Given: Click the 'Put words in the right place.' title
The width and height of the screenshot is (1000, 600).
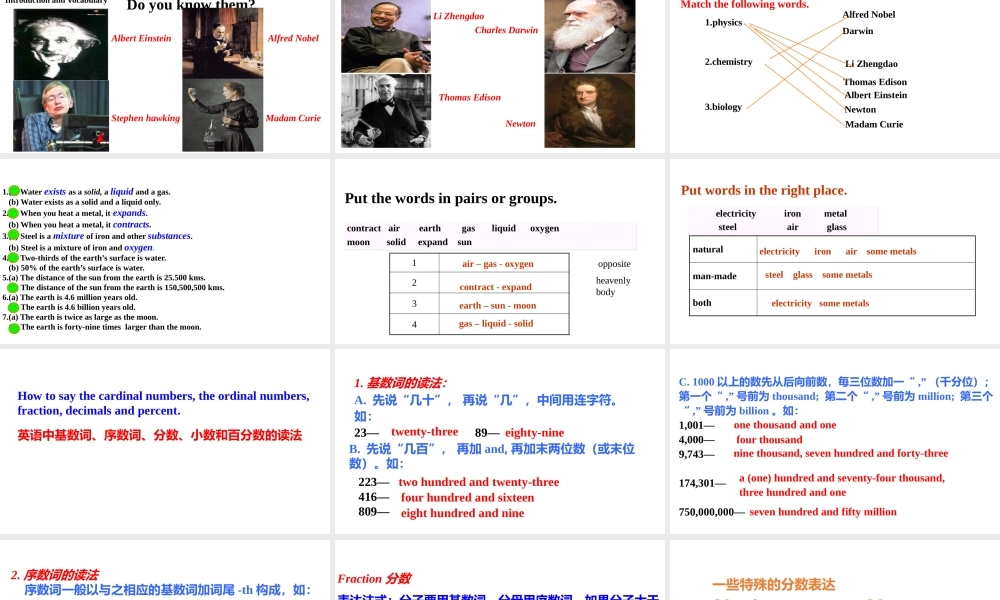Looking at the screenshot, I should tap(764, 190).
